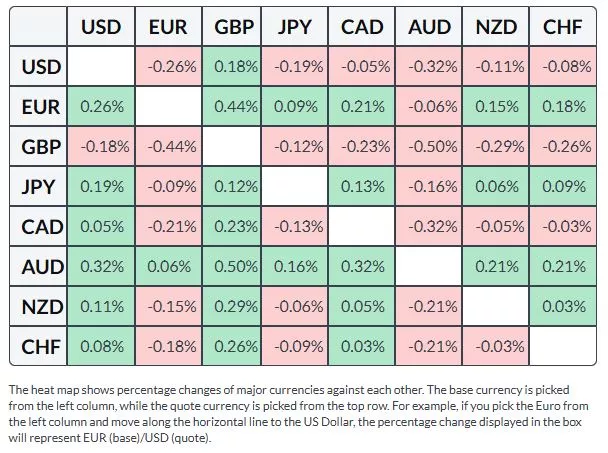Click the CHF column header

[x=563, y=27]
